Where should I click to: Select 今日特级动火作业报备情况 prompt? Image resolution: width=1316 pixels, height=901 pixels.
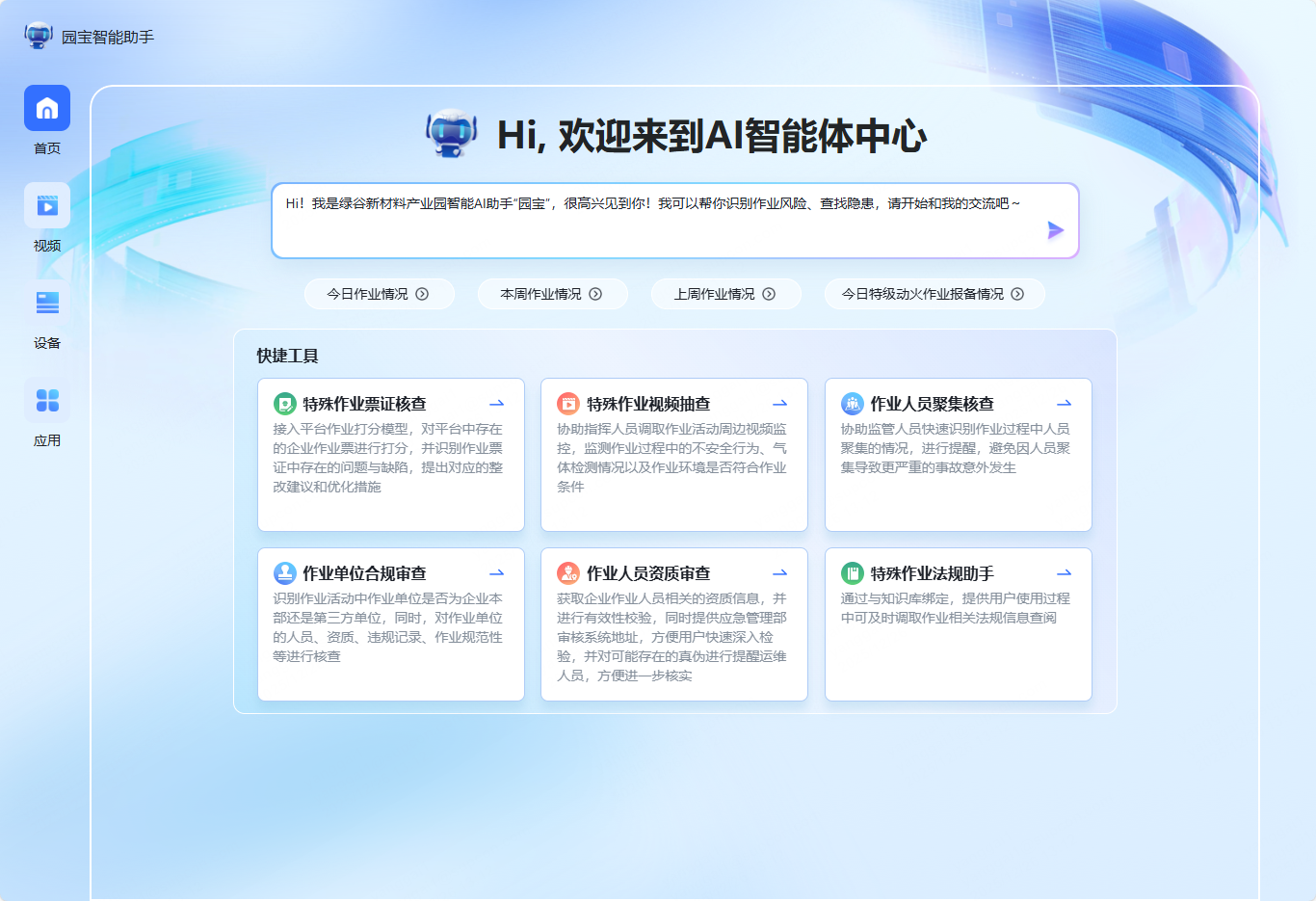tap(934, 294)
